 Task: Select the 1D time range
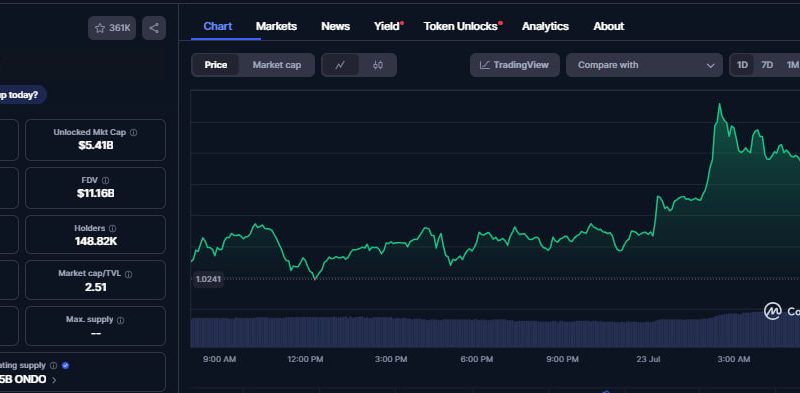point(742,65)
